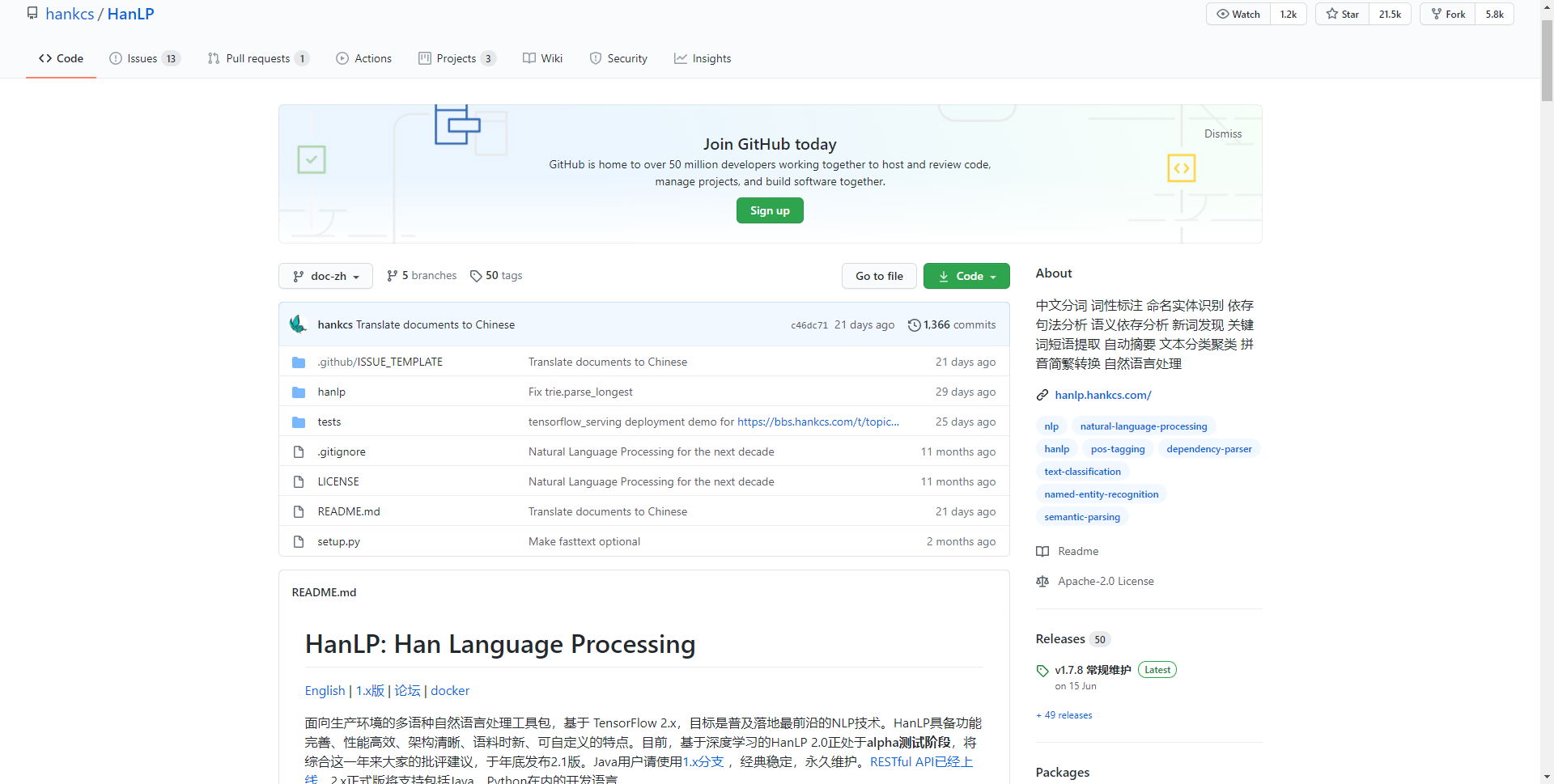
Task: Click the folder icon beside tests
Action: point(299,422)
